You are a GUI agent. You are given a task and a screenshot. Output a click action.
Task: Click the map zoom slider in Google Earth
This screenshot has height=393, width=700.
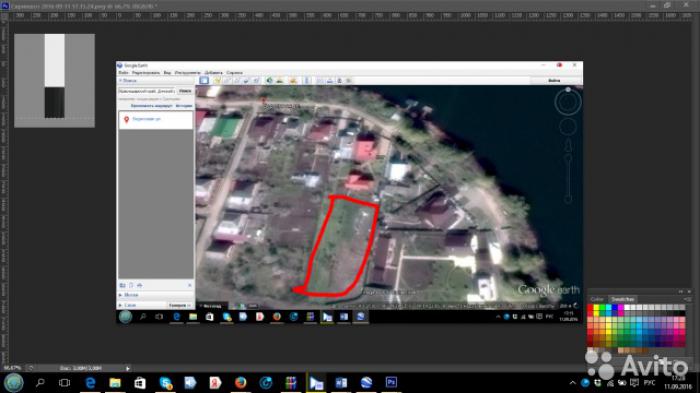(568, 179)
